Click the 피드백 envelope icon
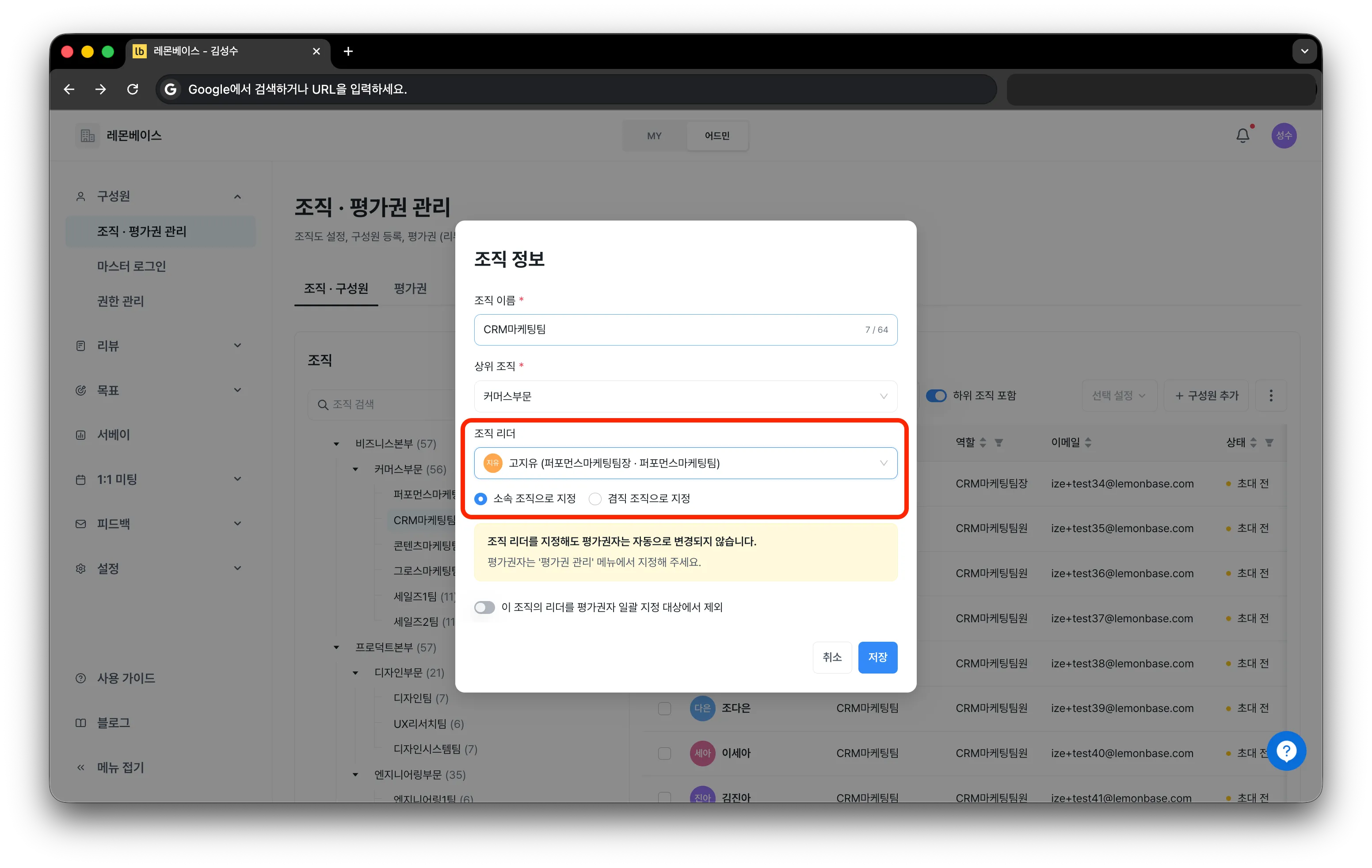The height and width of the screenshot is (868, 1372). pos(81,524)
